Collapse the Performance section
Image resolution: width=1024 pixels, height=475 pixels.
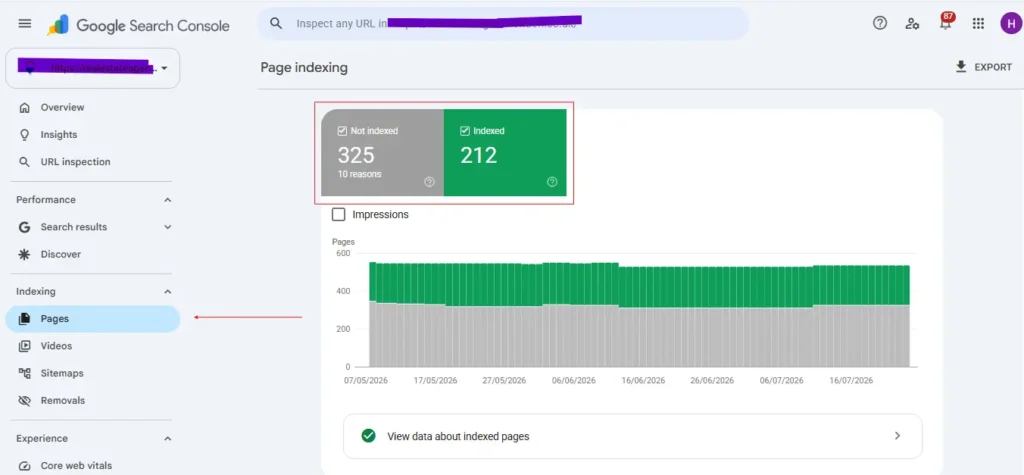pyautogui.click(x=168, y=200)
